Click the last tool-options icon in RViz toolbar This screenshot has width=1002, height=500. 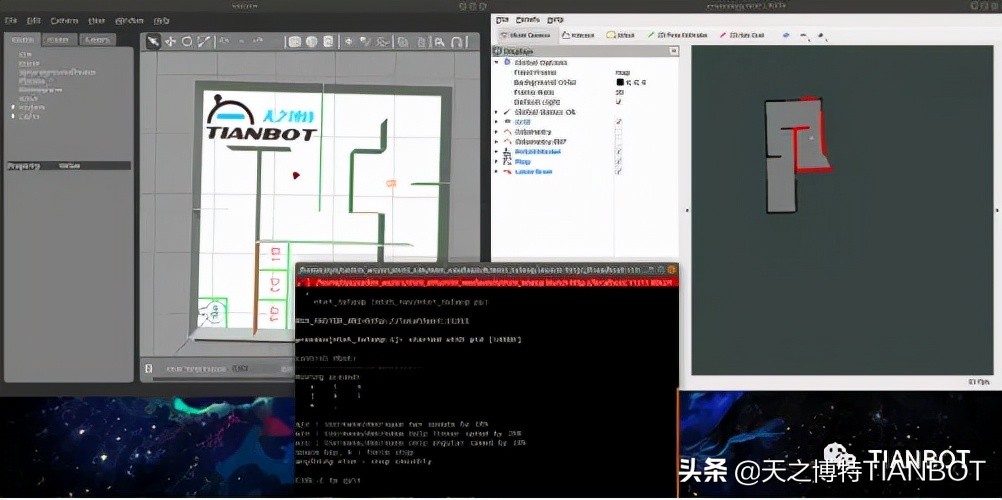(821, 36)
